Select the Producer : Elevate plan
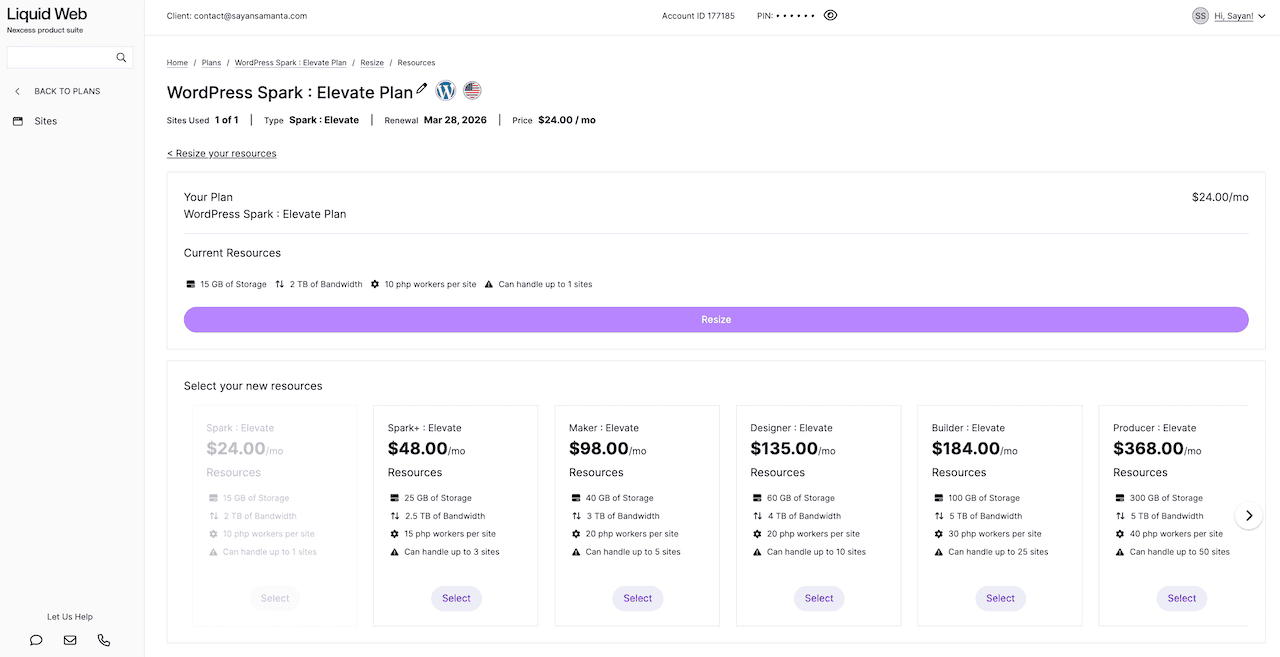The image size is (1280, 657). [1181, 598]
